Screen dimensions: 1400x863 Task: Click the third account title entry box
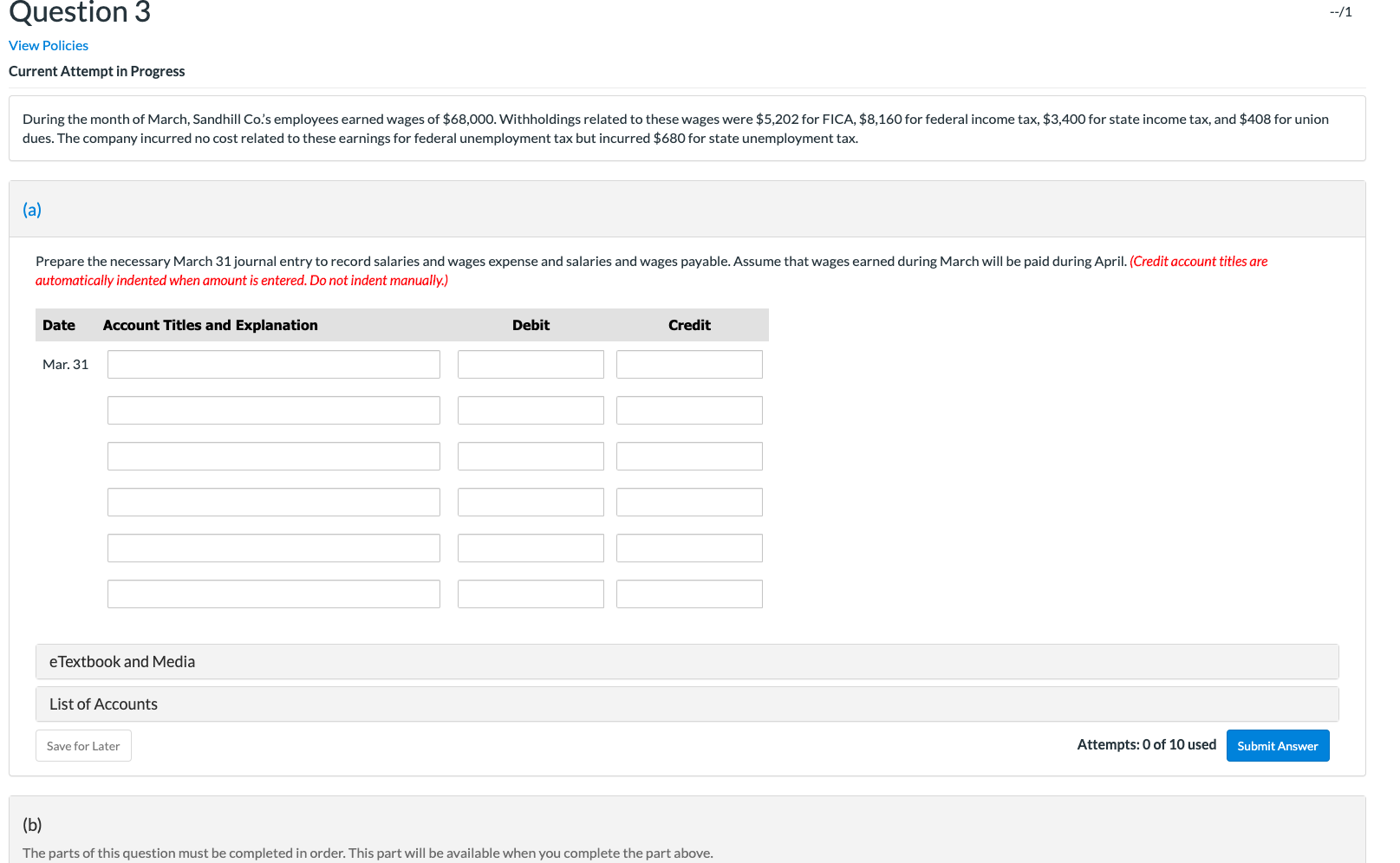(x=273, y=456)
